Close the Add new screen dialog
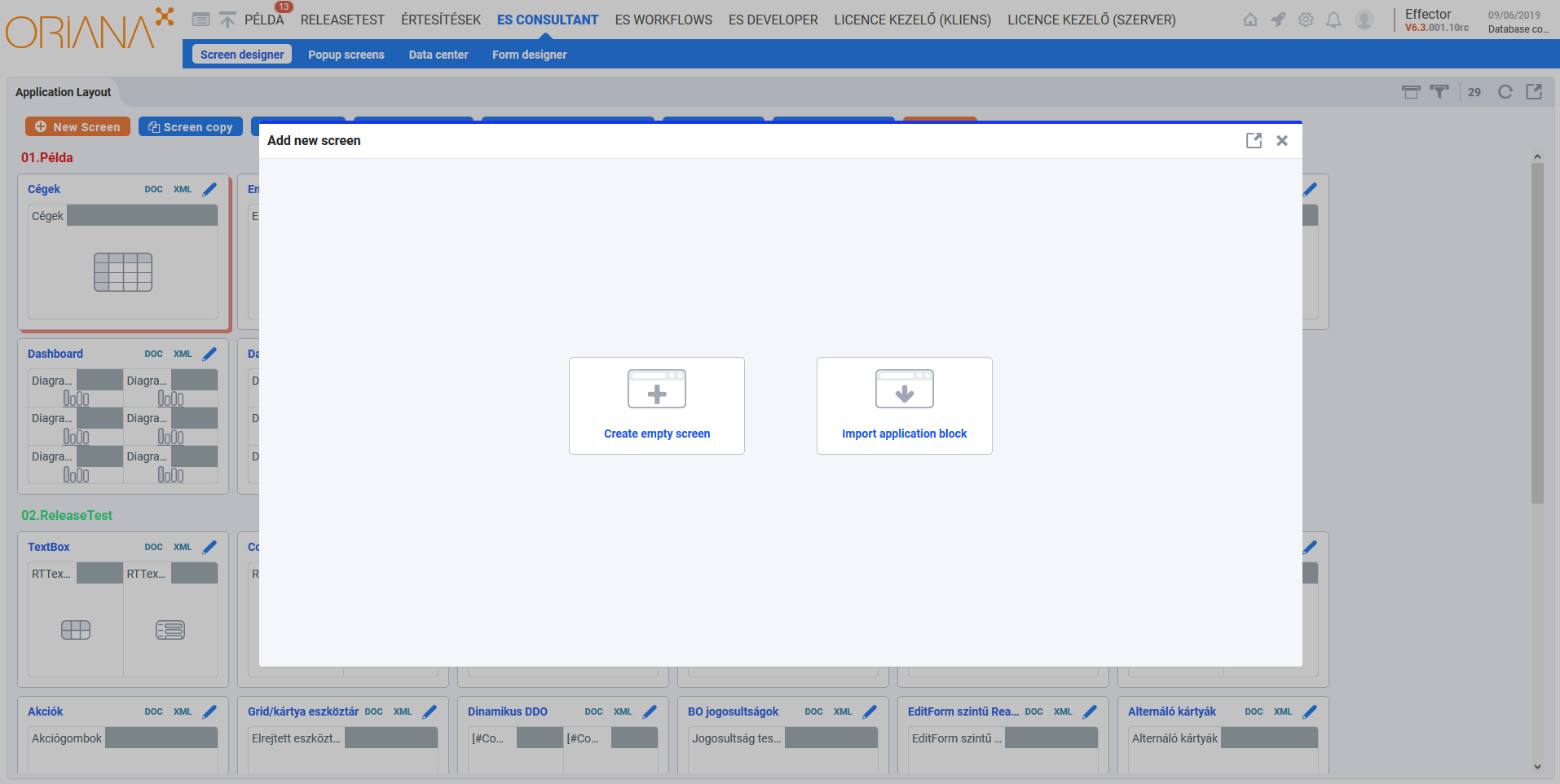Image resolution: width=1560 pixels, height=784 pixels. [1282, 141]
